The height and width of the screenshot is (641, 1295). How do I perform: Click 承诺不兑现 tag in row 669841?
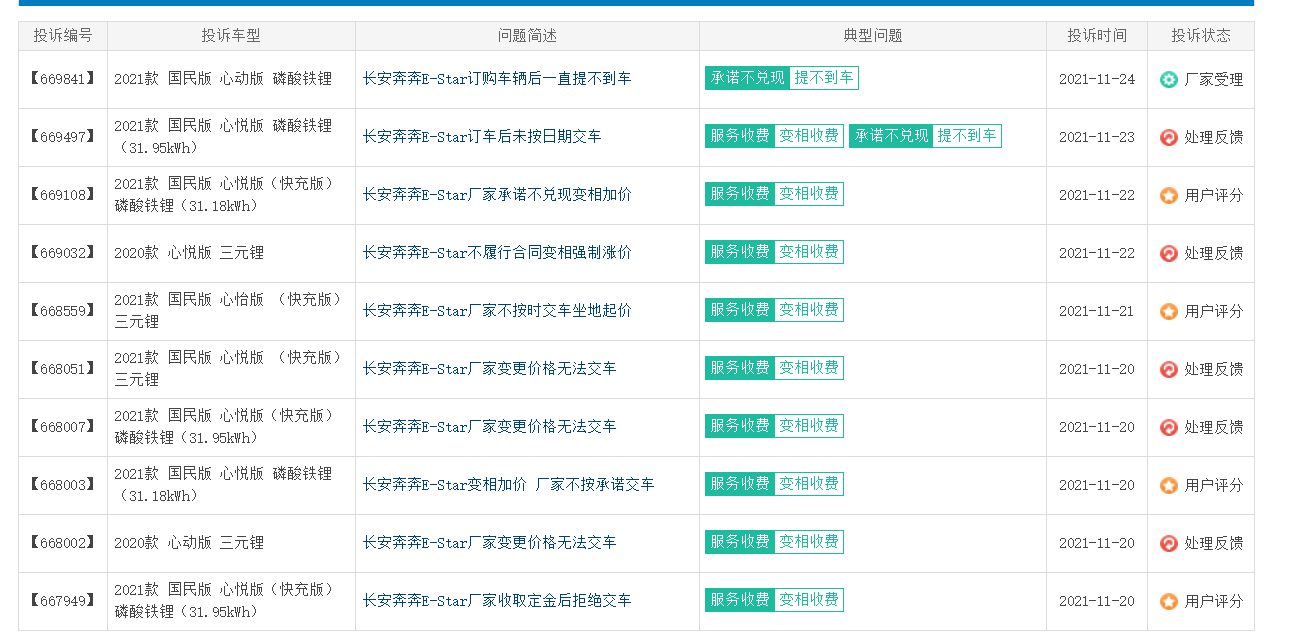tap(747, 78)
